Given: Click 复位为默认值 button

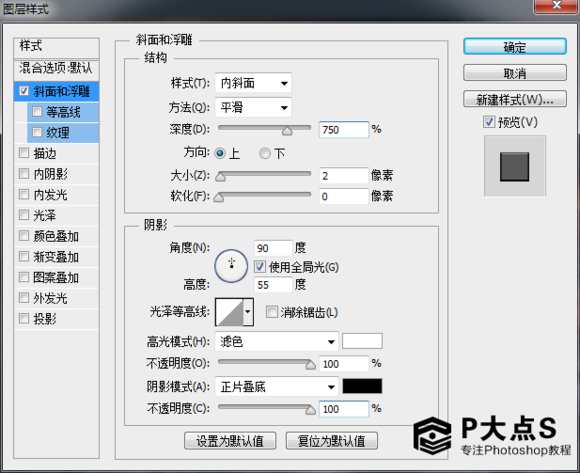Looking at the screenshot, I should pyautogui.click(x=332, y=441).
